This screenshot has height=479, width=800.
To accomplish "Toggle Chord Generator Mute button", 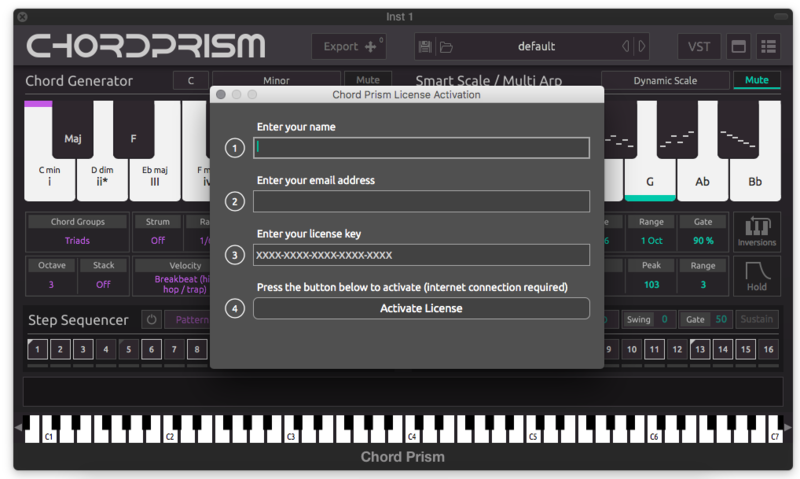I will [x=368, y=80].
